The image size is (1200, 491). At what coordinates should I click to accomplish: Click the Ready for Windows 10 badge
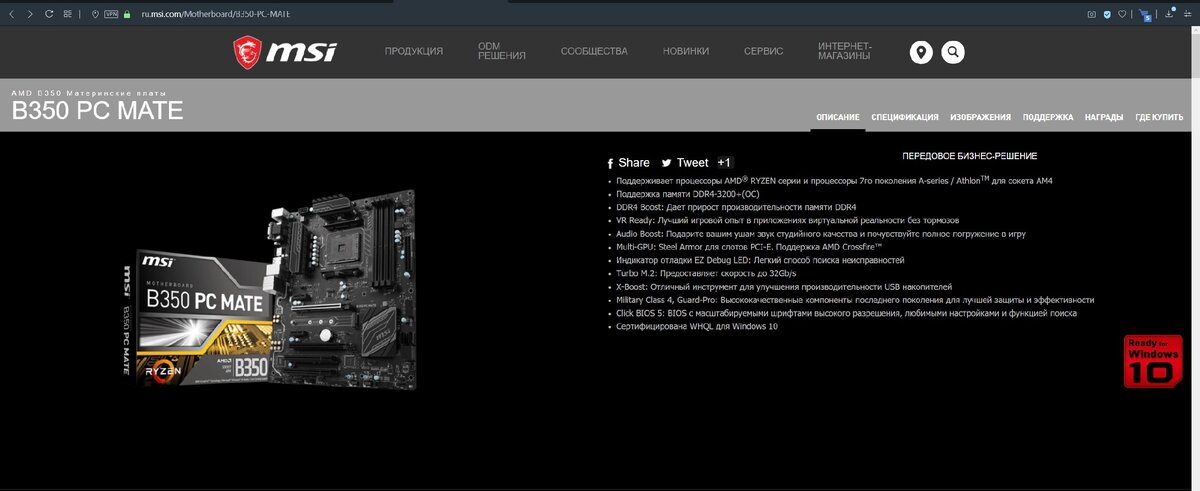pos(1153,361)
